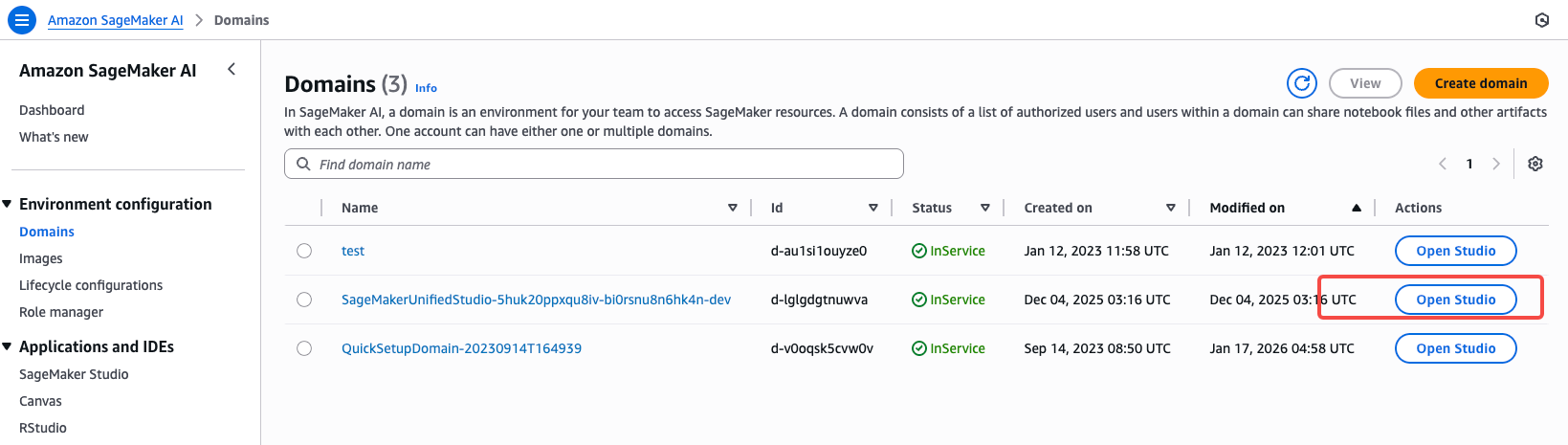Open QuickSetupDomain-20230914T164939 link
Image resolution: width=1568 pixels, height=445 pixels.
tap(461, 348)
